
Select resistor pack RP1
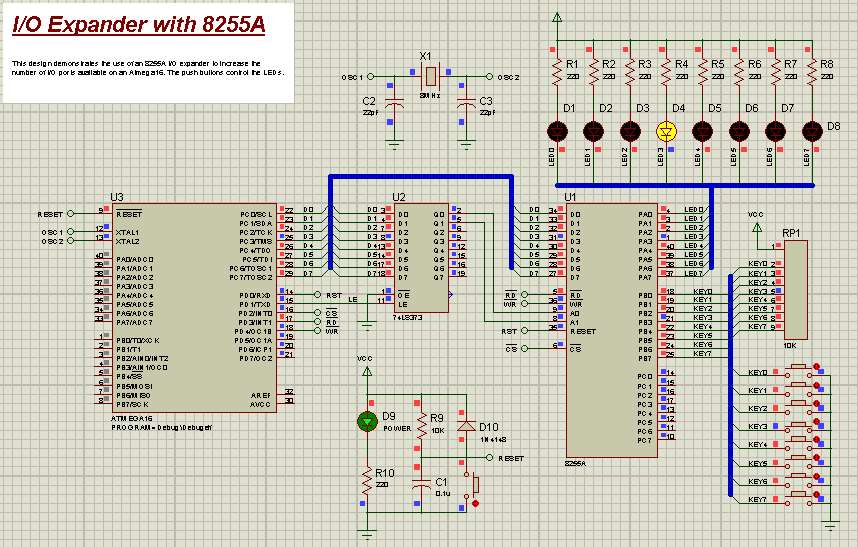[796, 290]
